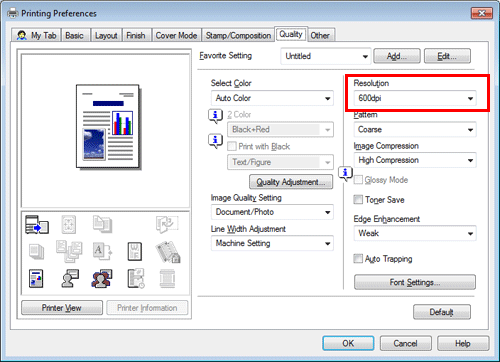Image resolution: width=500 pixels, height=362 pixels.
Task: Click the single gray user with card icon
Action: (x=70, y=279)
